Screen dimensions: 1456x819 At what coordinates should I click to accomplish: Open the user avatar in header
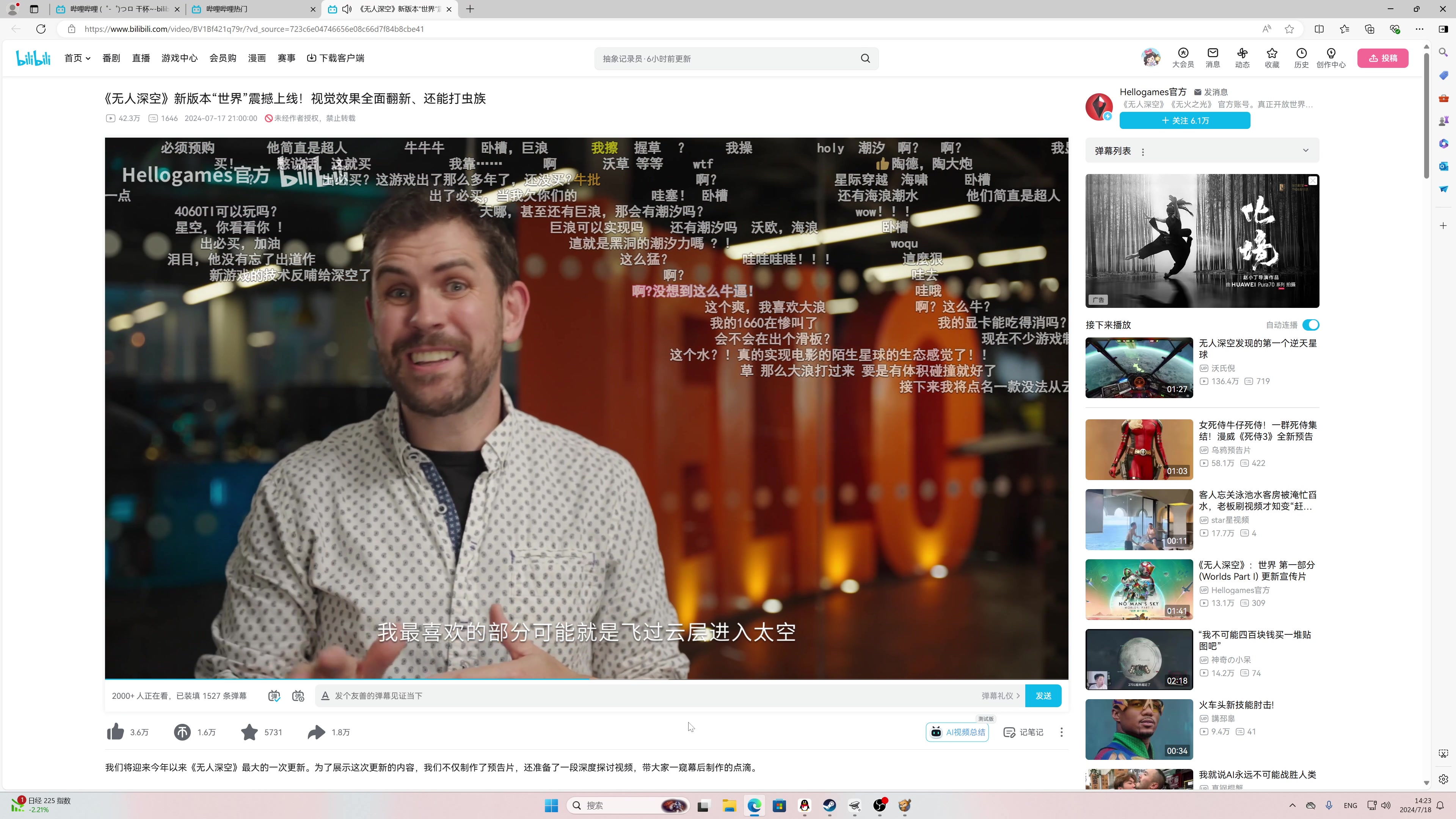click(1151, 58)
